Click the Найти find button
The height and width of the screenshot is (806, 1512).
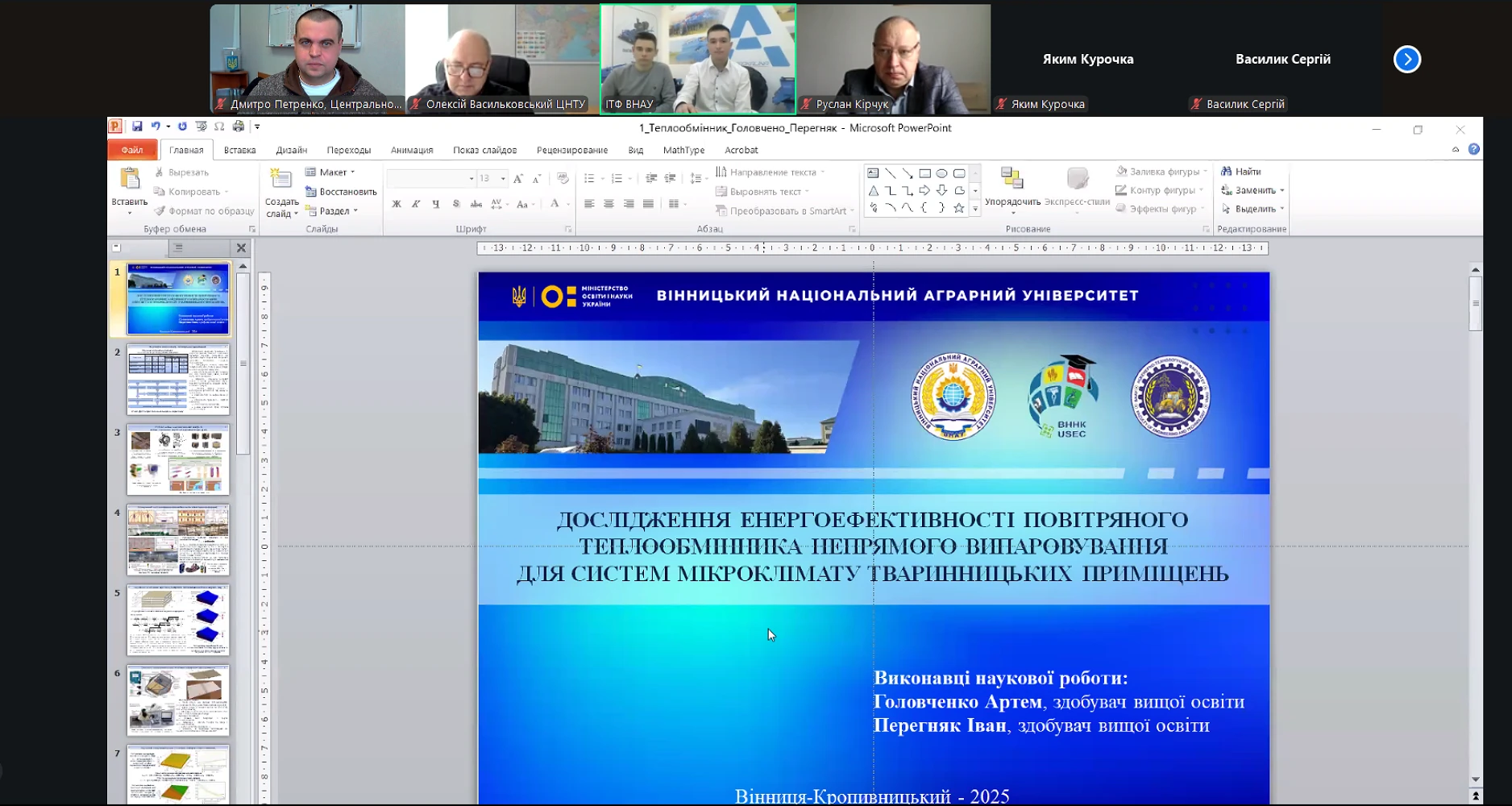[1241, 172]
